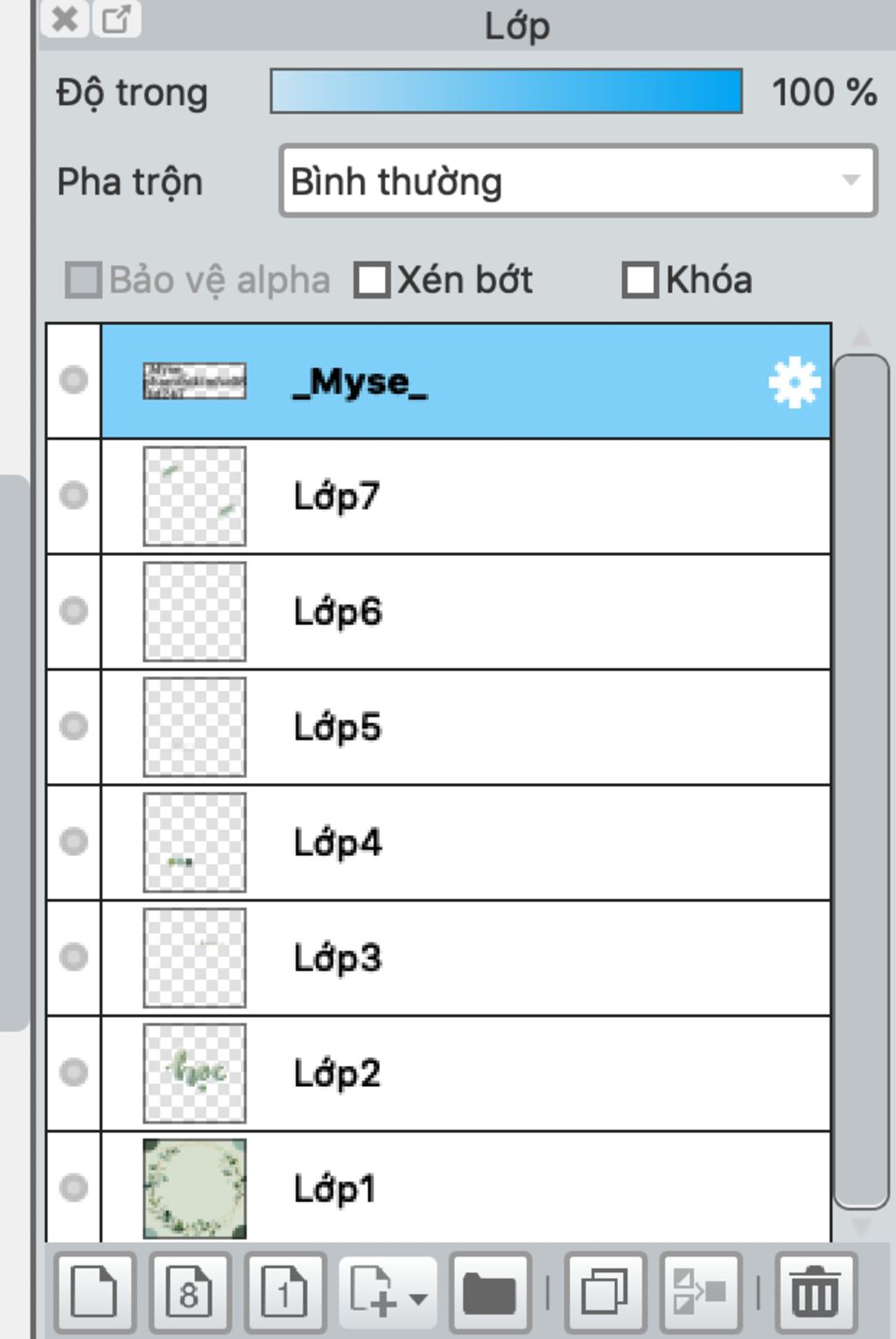This screenshot has width=896, height=1339.
Task: Add a new 1-bit layer
Action: [285, 1292]
